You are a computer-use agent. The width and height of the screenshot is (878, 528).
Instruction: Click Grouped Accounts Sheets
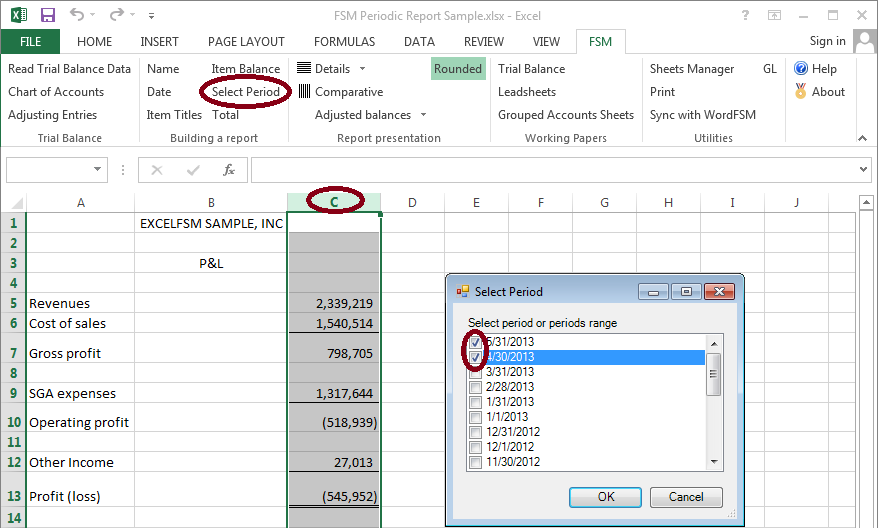pyautogui.click(x=566, y=114)
